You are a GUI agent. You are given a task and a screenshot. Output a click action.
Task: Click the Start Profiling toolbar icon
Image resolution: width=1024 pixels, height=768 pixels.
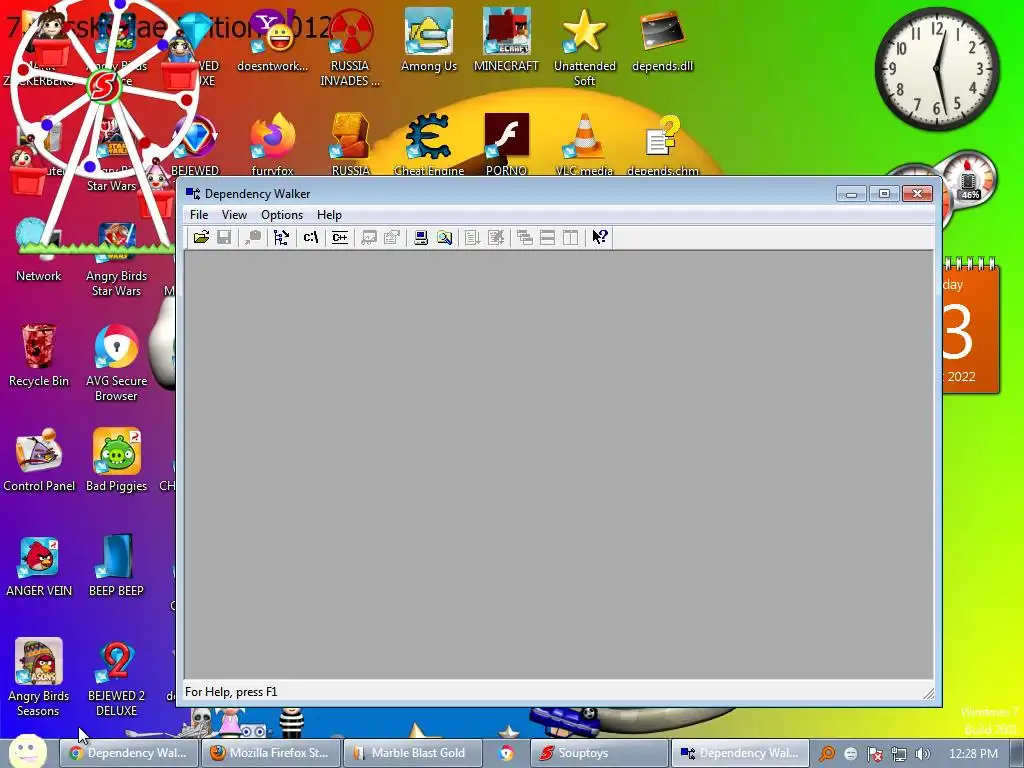(x=472, y=237)
